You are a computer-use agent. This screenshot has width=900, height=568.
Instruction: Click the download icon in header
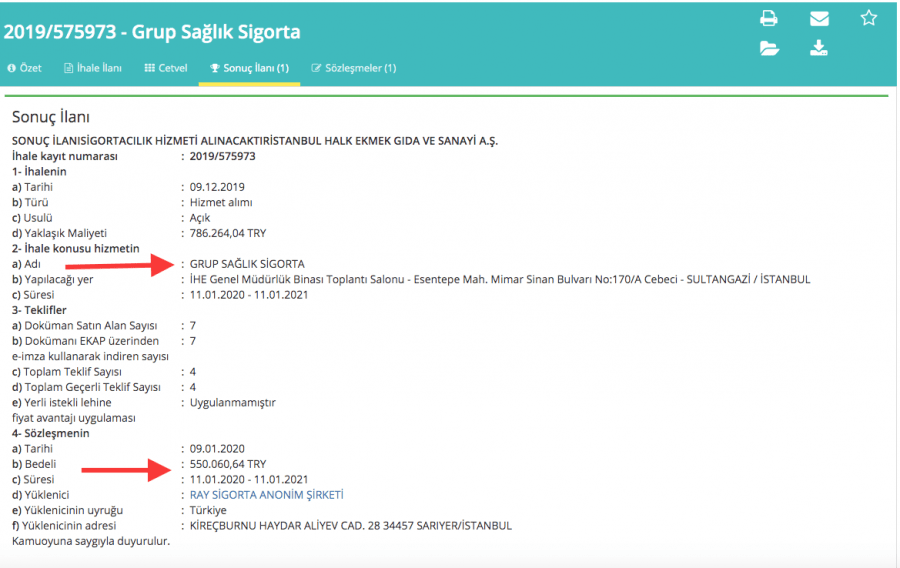pos(818,48)
